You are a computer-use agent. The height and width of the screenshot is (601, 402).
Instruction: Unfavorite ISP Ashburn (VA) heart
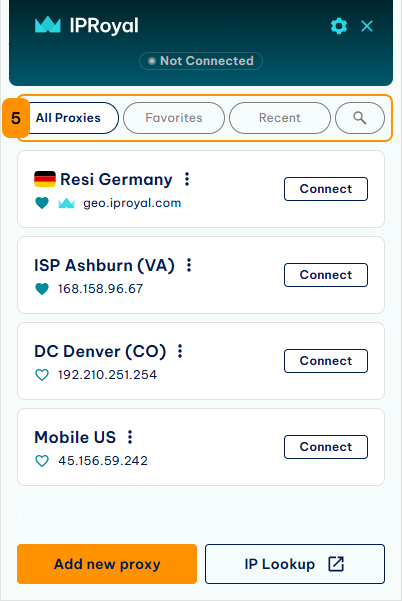point(42,289)
